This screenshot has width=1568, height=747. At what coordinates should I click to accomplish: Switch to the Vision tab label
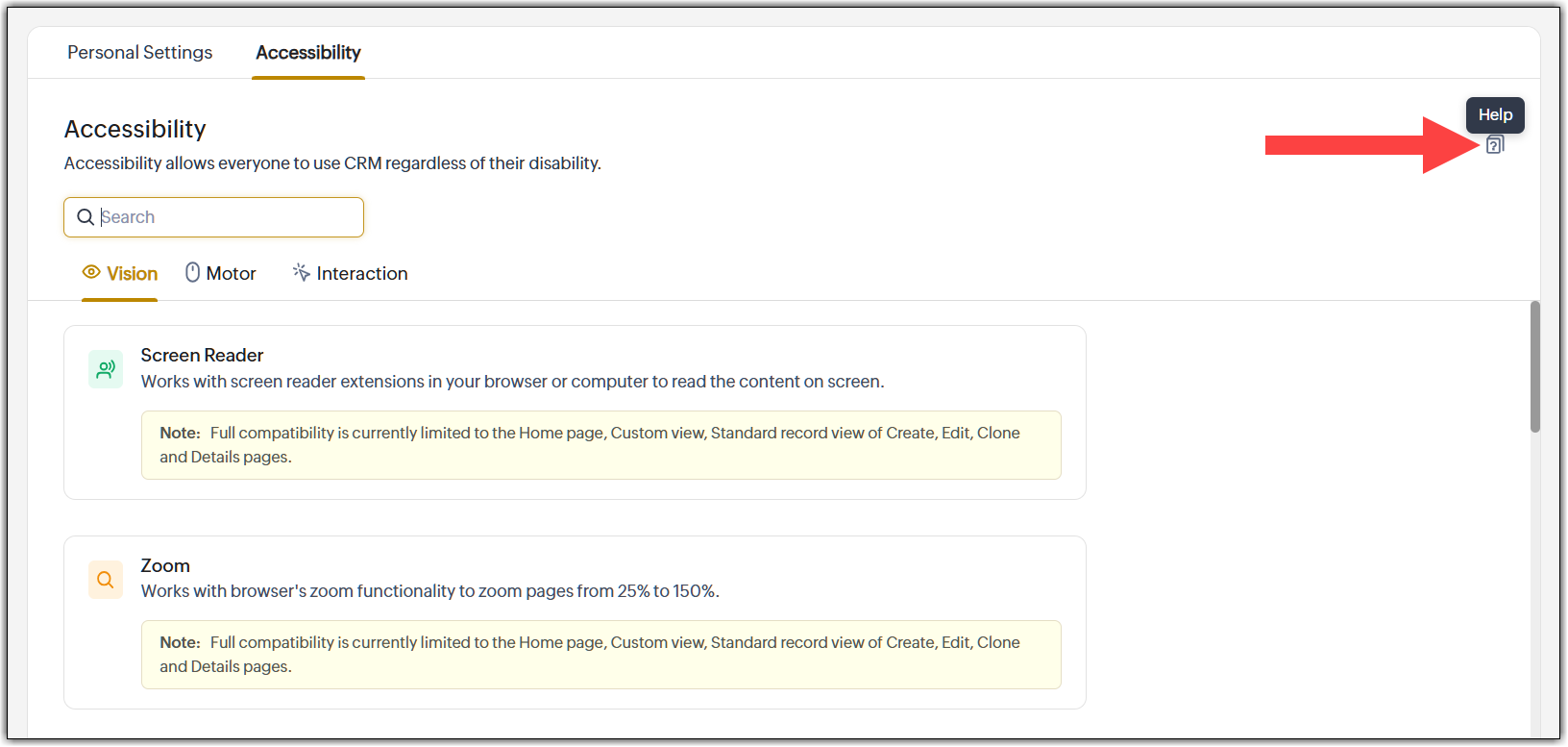pyautogui.click(x=133, y=274)
